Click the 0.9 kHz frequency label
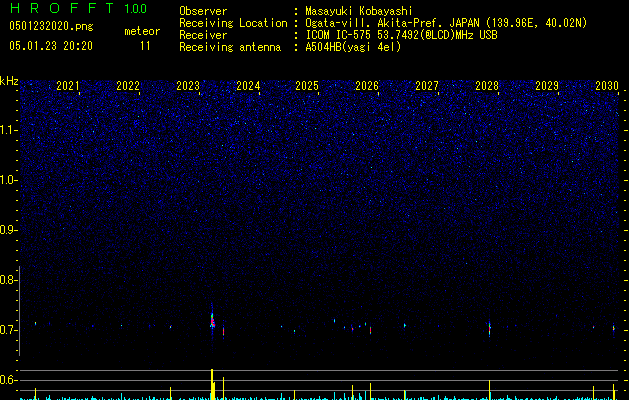Viewport: 629px width, 400px height. click(x=7, y=230)
